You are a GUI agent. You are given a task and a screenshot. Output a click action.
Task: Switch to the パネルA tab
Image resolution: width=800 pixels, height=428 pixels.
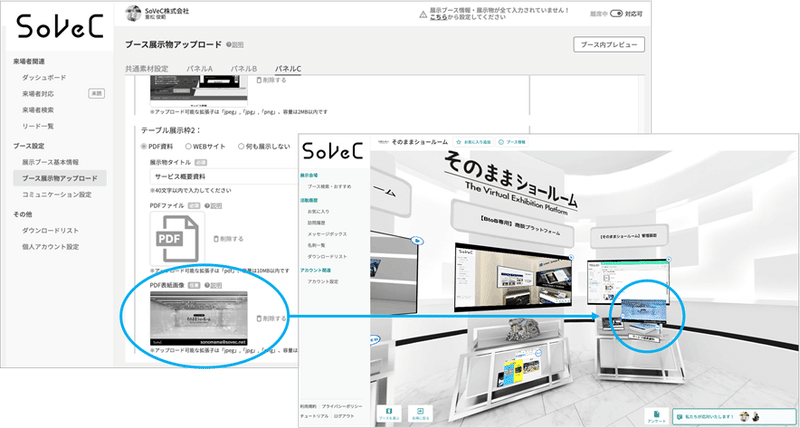[199, 69]
